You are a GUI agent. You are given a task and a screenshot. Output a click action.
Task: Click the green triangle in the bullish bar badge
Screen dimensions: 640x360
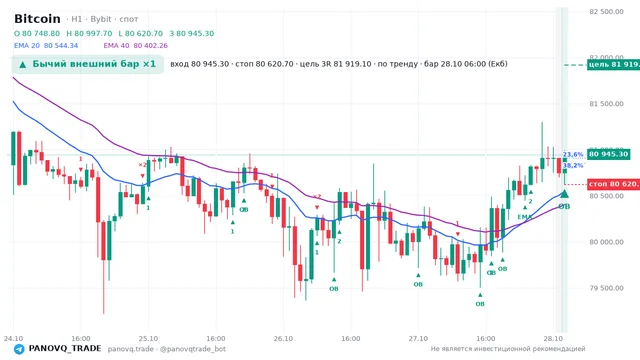pyautogui.click(x=23, y=64)
